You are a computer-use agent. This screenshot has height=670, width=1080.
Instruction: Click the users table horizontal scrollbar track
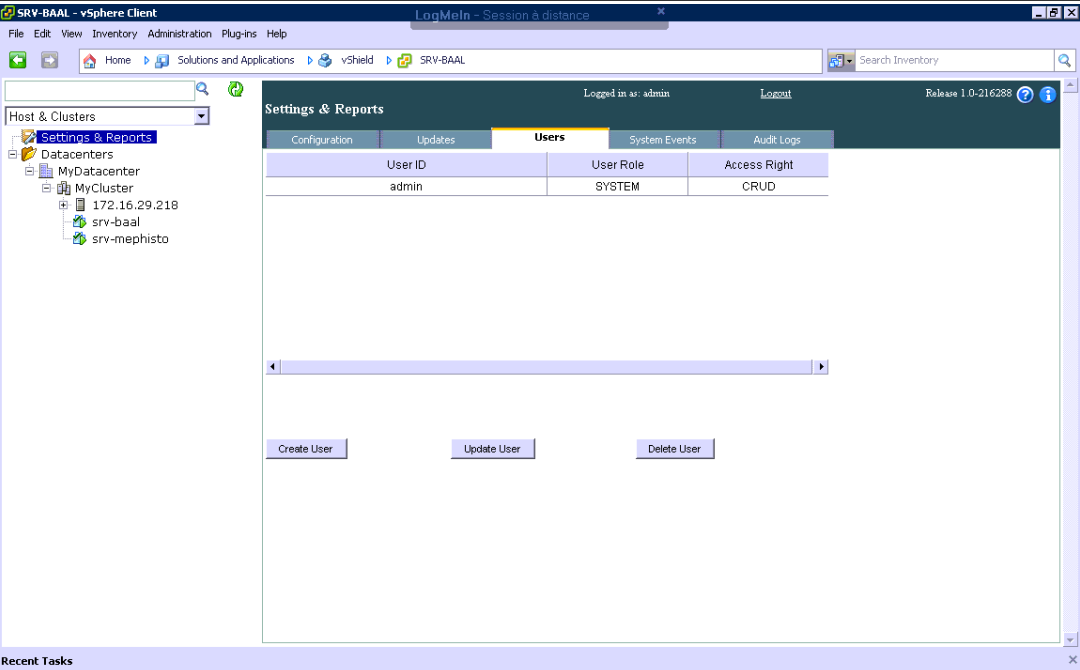546,367
